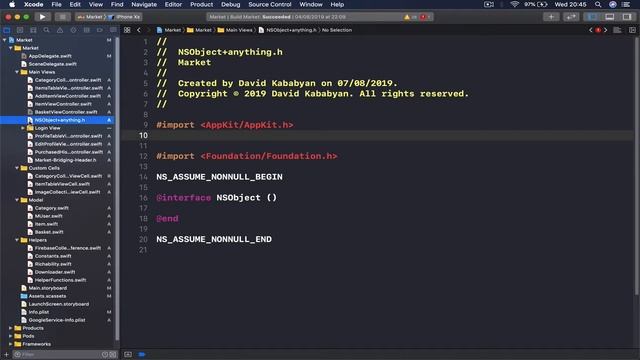
Task: Toggle source control status filter in navigator
Action: [113, 354]
